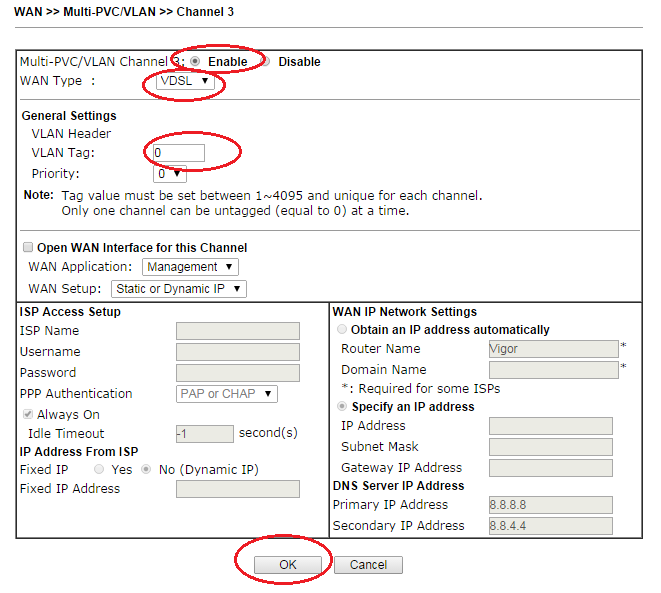Select Obtain an IP address automatically

[343, 330]
